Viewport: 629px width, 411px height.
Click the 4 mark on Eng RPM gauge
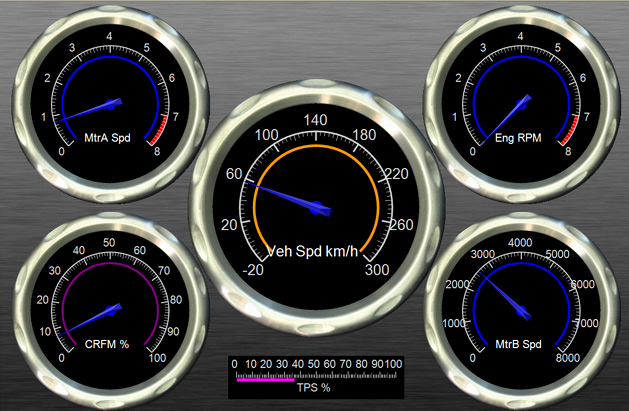(520, 36)
